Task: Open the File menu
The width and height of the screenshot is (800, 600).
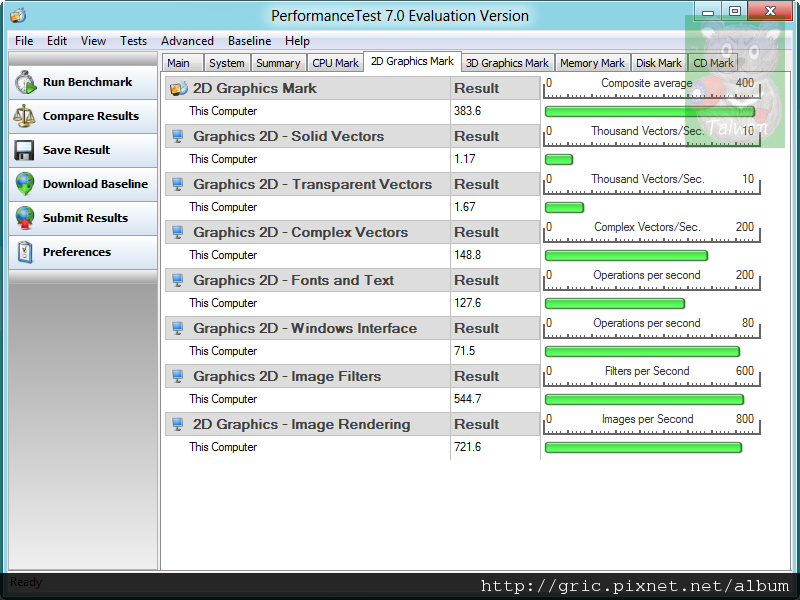Action: (x=24, y=41)
